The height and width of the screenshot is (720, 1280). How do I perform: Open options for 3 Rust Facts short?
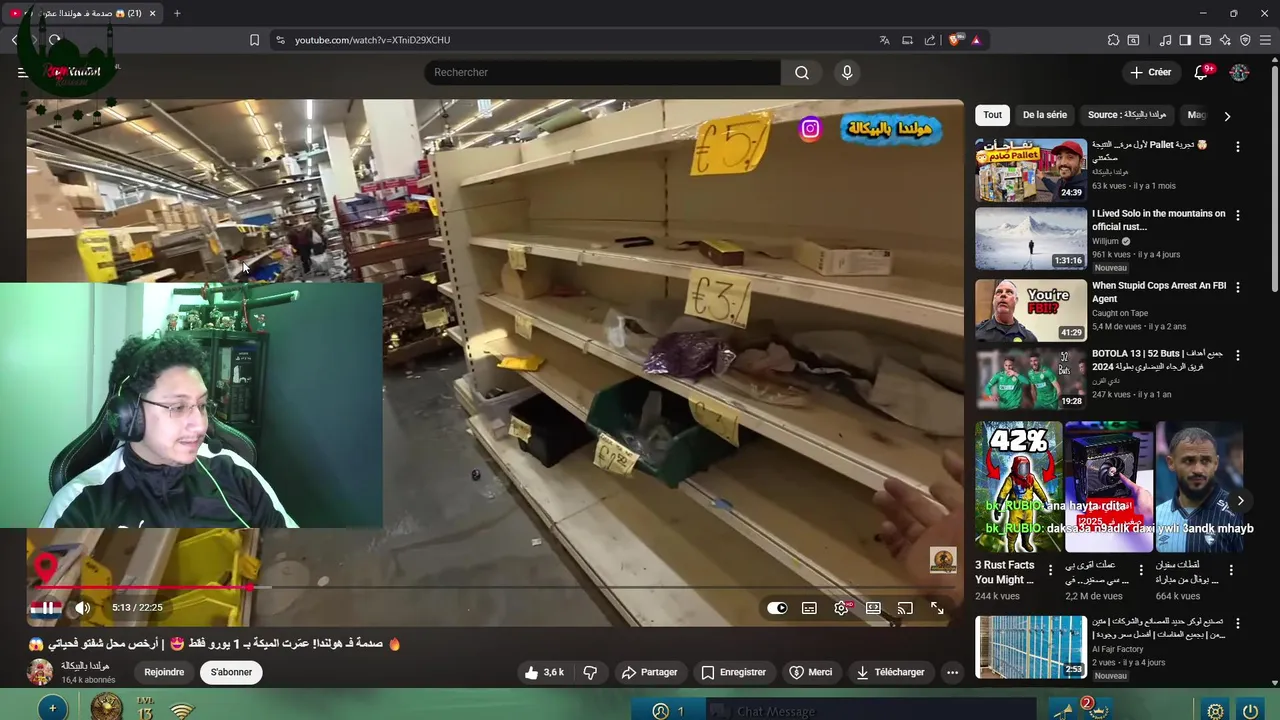(x=1050, y=570)
